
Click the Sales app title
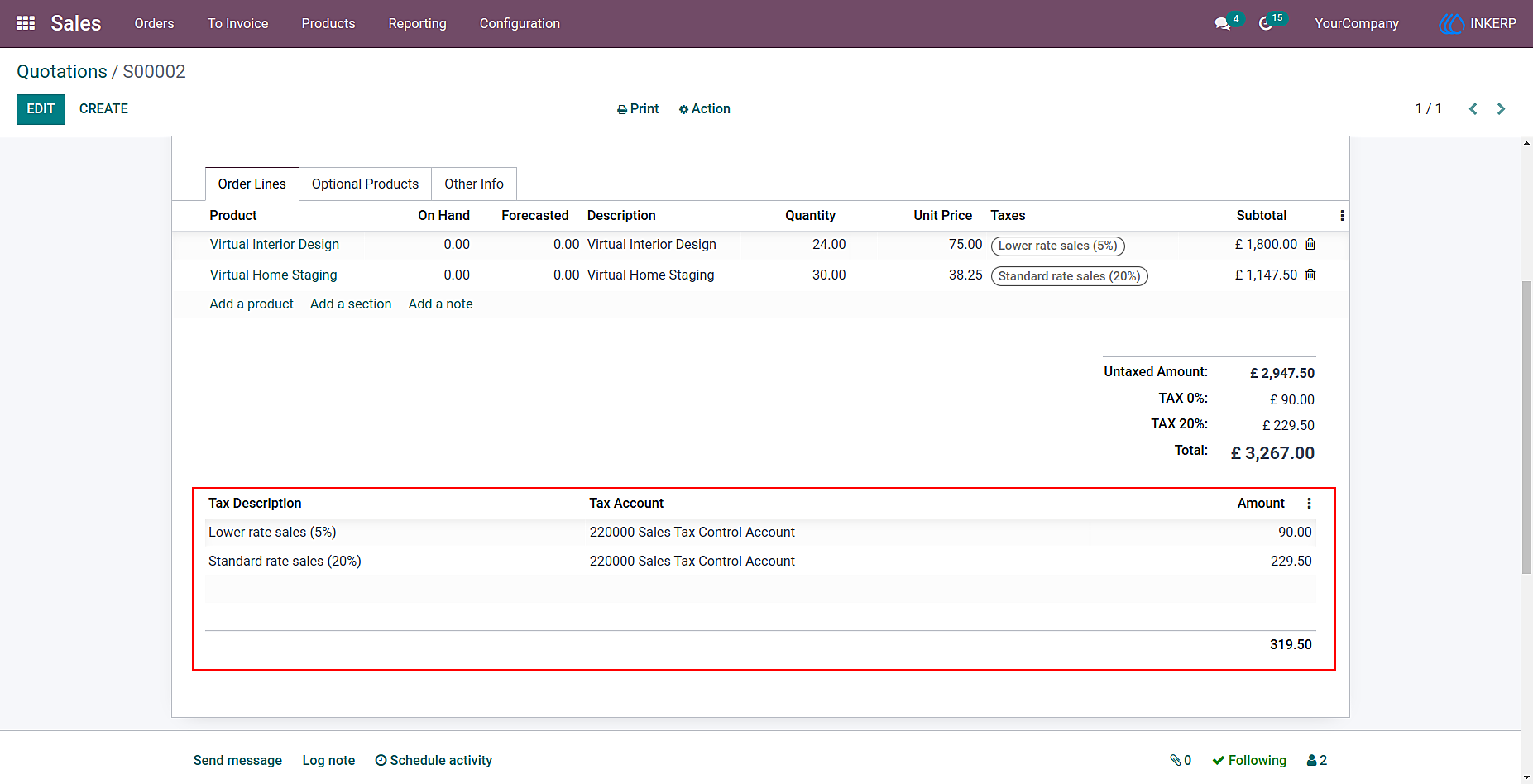[x=76, y=23]
